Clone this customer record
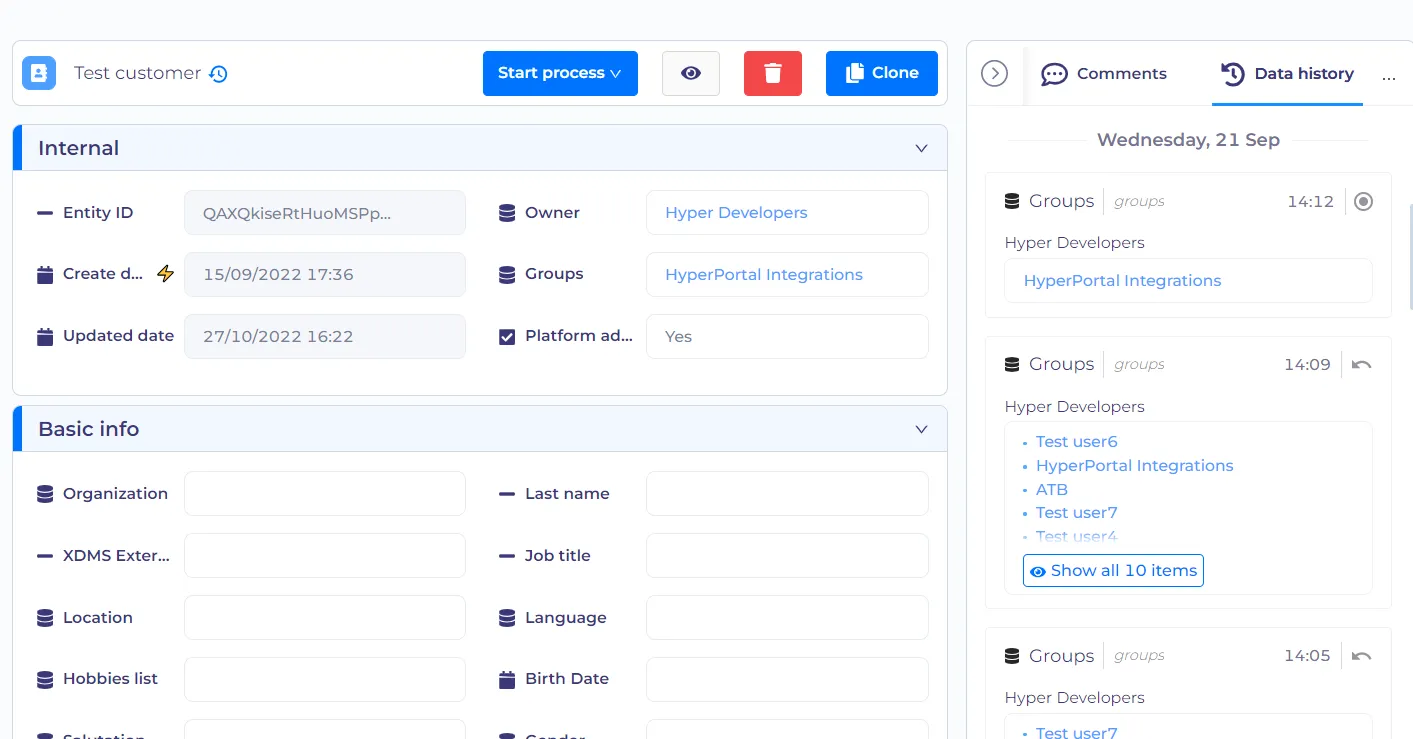 (x=882, y=73)
